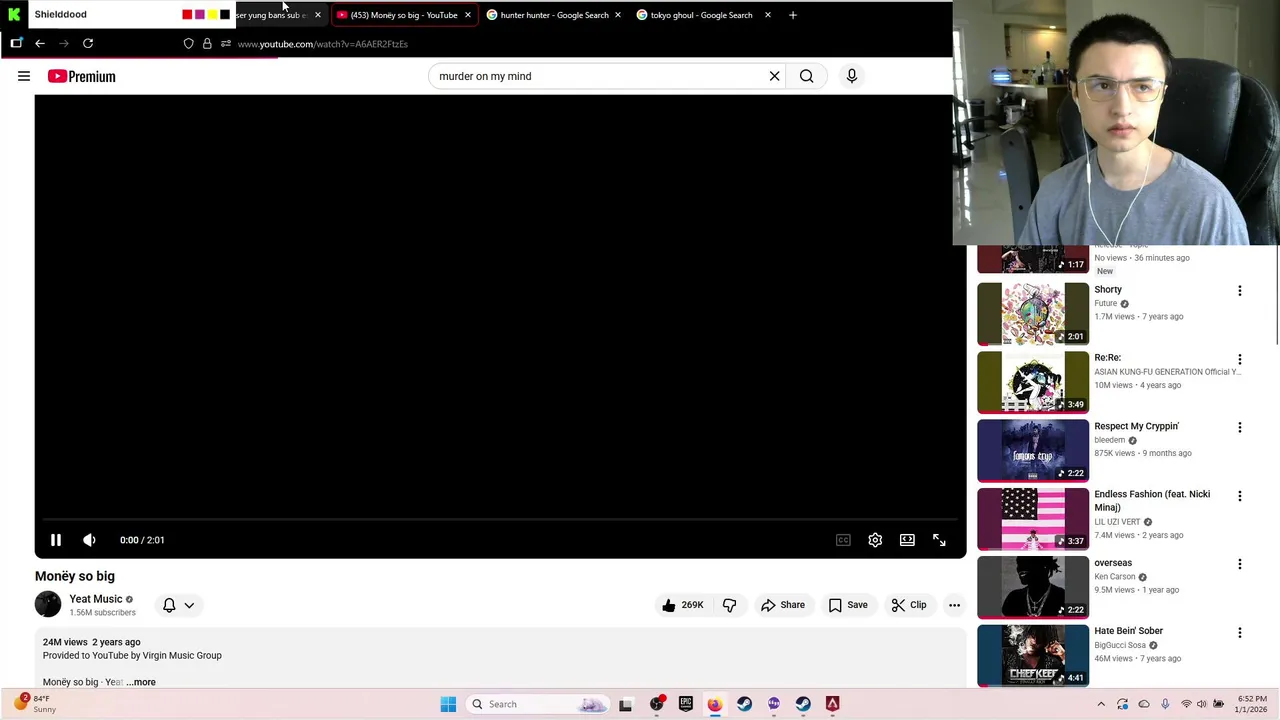The width and height of the screenshot is (1280, 720).
Task: Open Apex Legends from the taskbar
Action: tap(832, 704)
